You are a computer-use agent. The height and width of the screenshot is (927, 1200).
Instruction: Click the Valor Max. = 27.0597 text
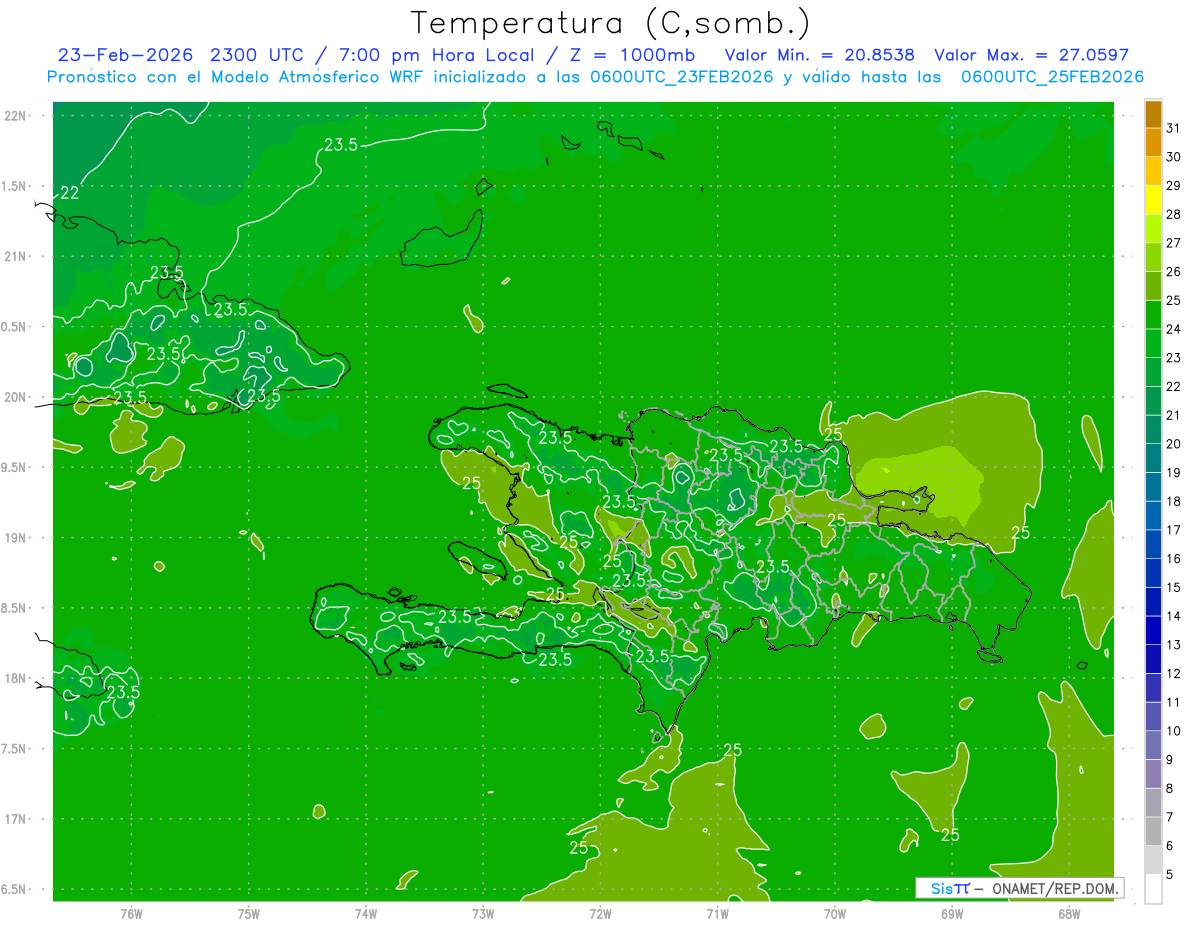[1031, 55]
